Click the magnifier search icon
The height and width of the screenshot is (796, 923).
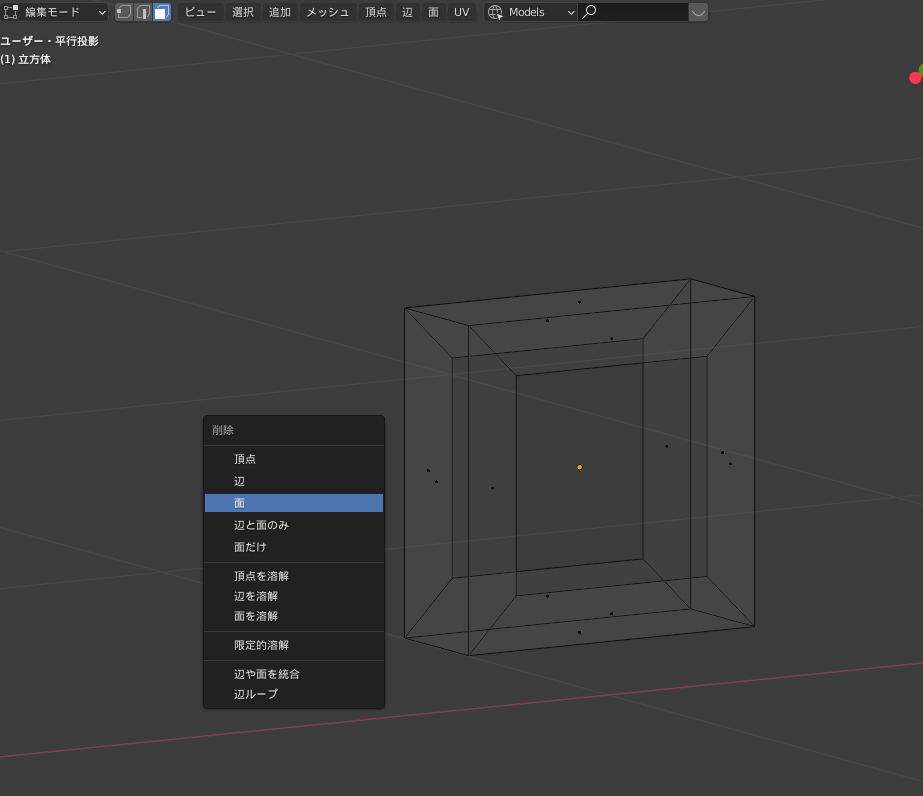point(589,12)
